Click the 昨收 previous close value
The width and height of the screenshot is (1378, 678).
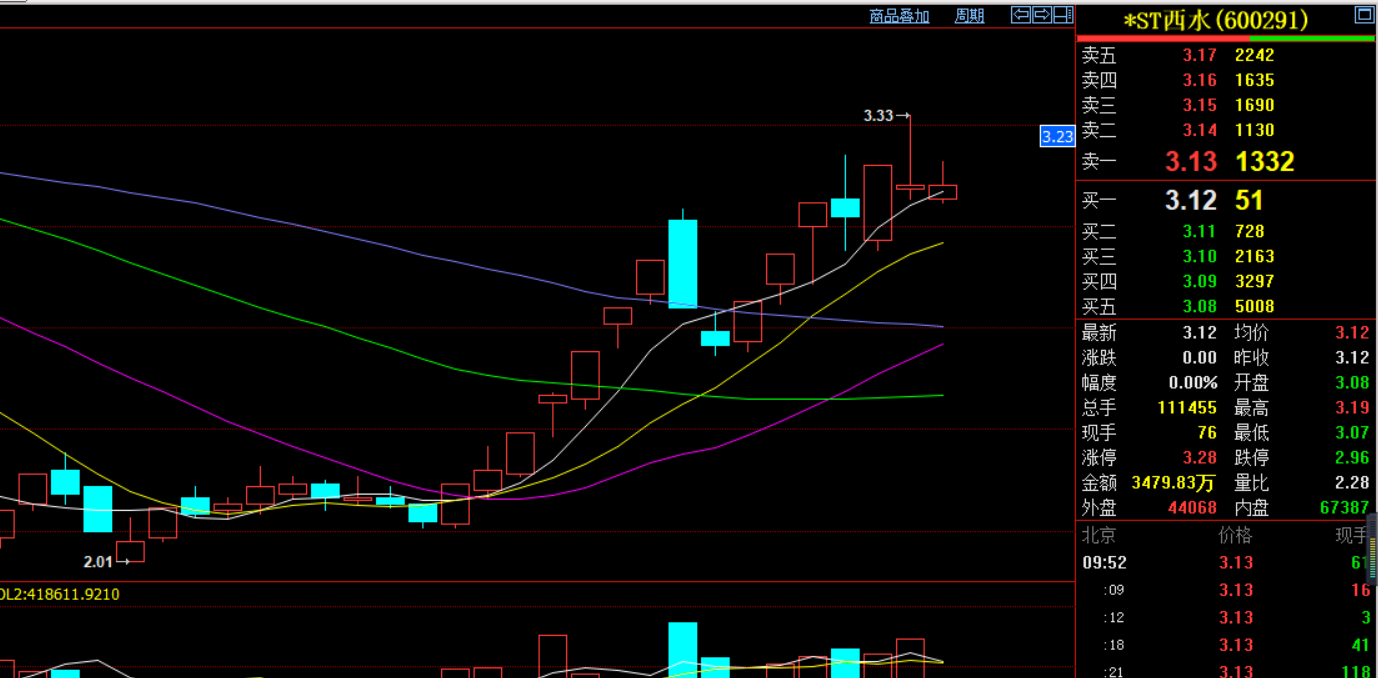click(1352, 358)
